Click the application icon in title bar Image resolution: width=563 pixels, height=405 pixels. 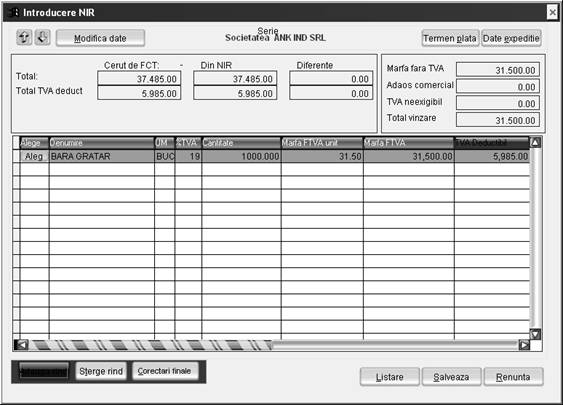point(14,13)
